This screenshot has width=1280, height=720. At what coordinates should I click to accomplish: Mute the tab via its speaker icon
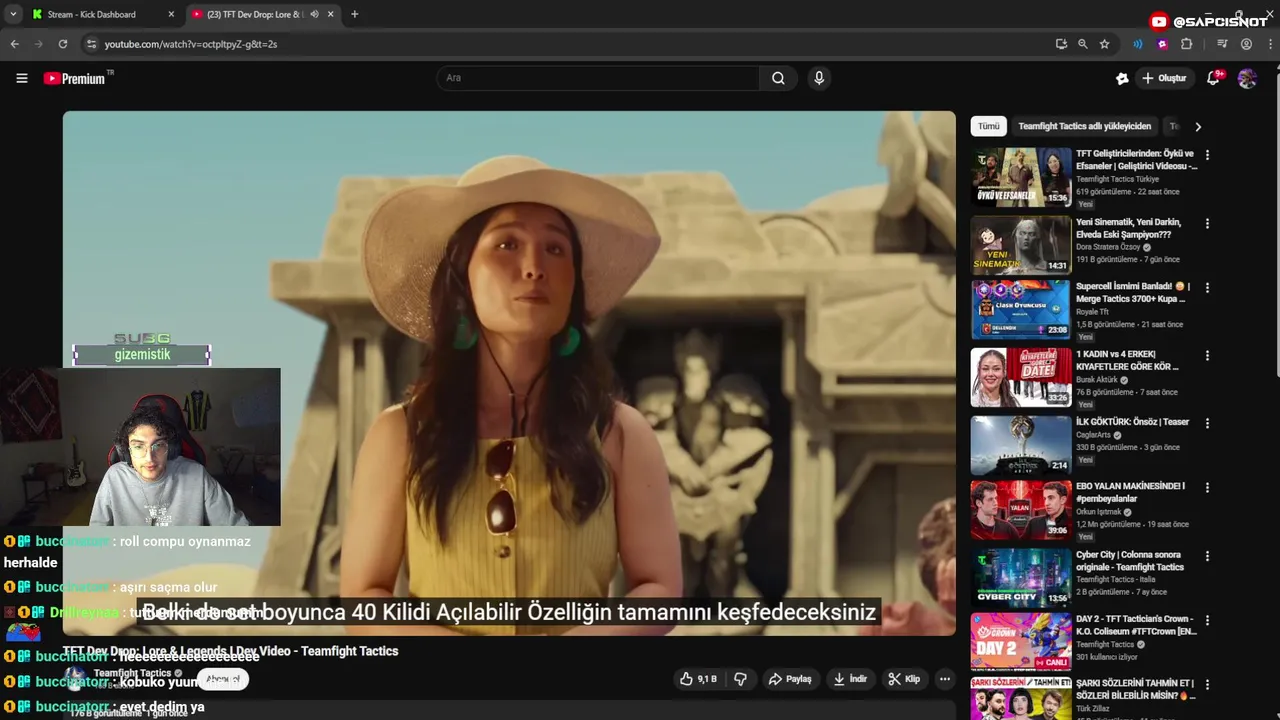click(x=314, y=14)
